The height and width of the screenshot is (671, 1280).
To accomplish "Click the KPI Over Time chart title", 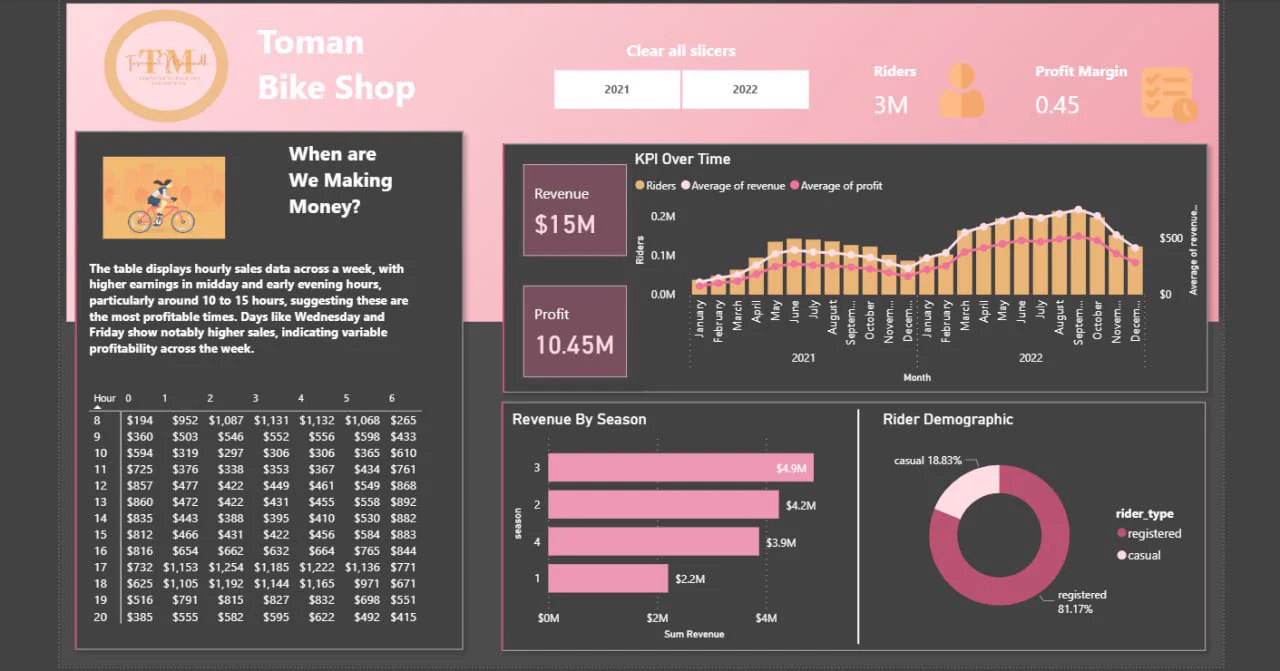I will [683, 159].
